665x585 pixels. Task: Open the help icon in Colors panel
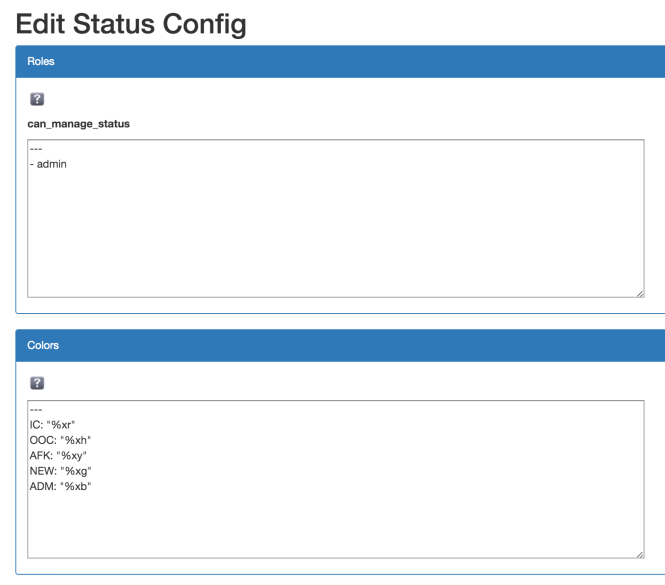click(37, 383)
